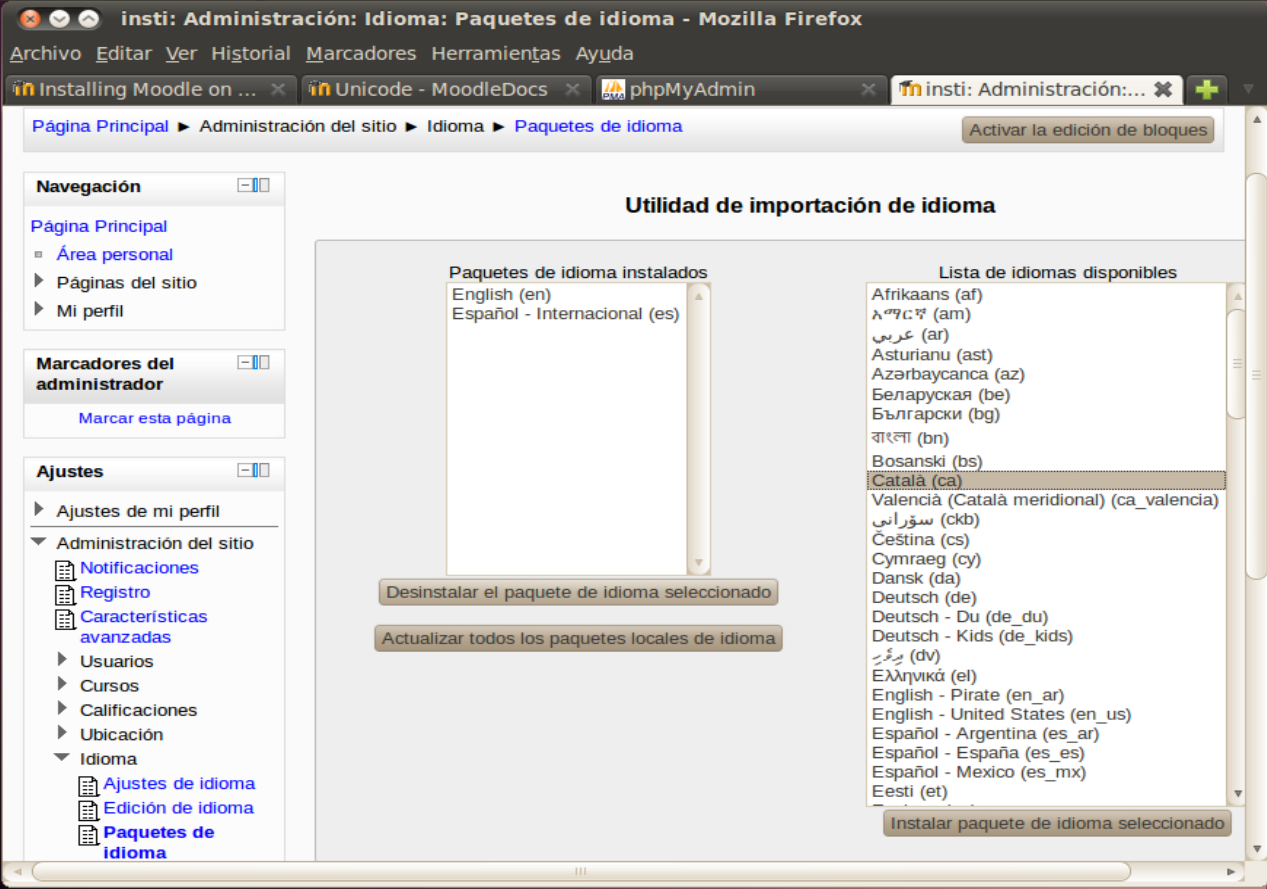The width and height of the screenshot is (1267, 889).
Task: Expand the Usuarios section in site administration
Action: tap(62, 660)
